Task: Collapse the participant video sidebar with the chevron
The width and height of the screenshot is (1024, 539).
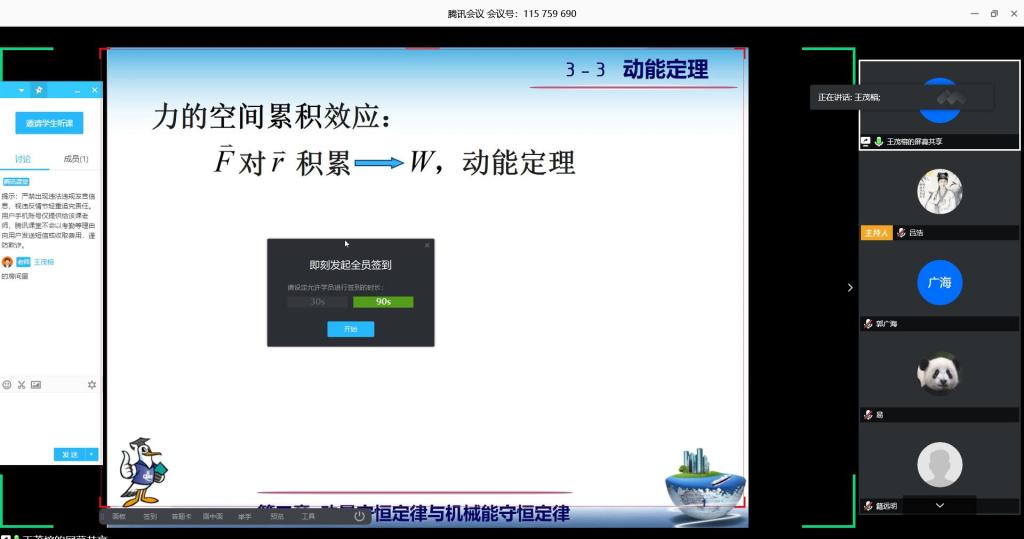Action: point(850,288)
